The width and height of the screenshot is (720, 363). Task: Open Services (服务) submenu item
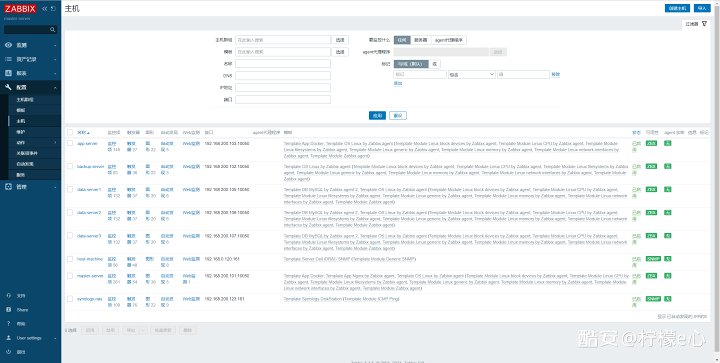pos(21,175)
